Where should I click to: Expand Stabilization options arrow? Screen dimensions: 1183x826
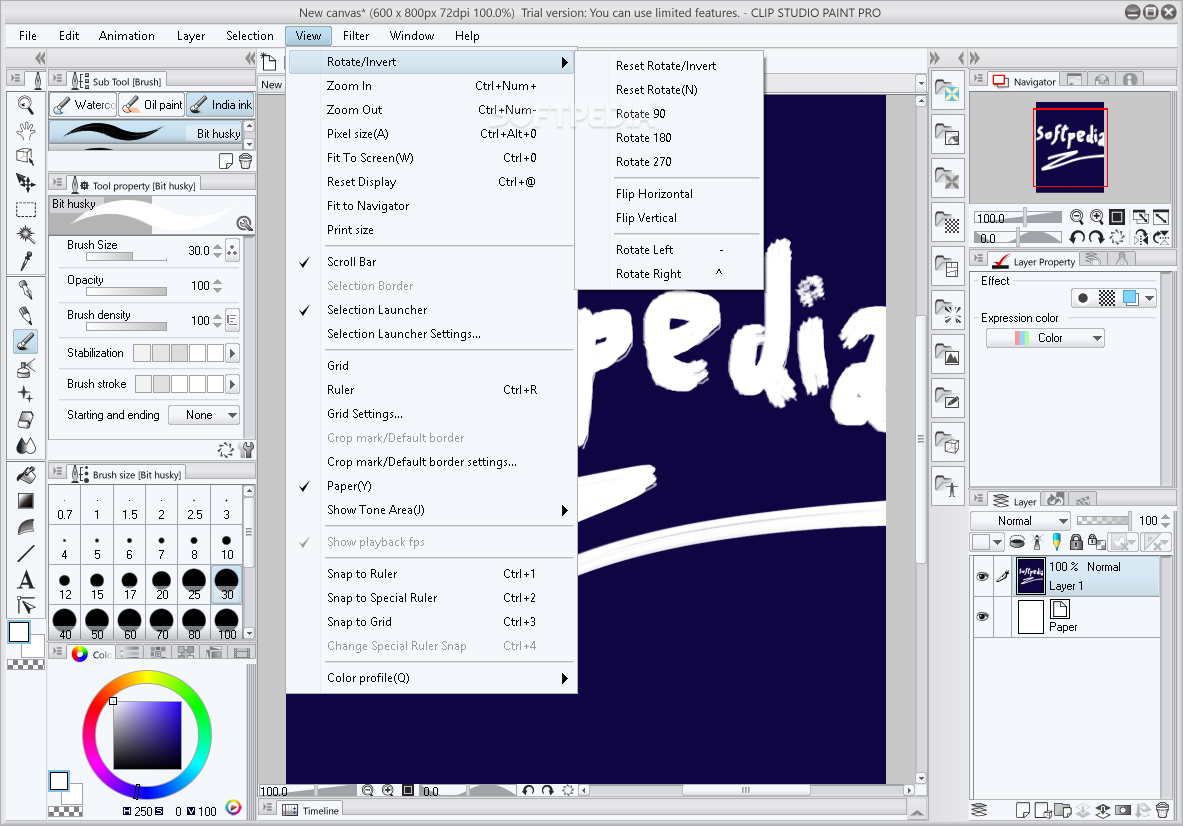click(232, 353)
